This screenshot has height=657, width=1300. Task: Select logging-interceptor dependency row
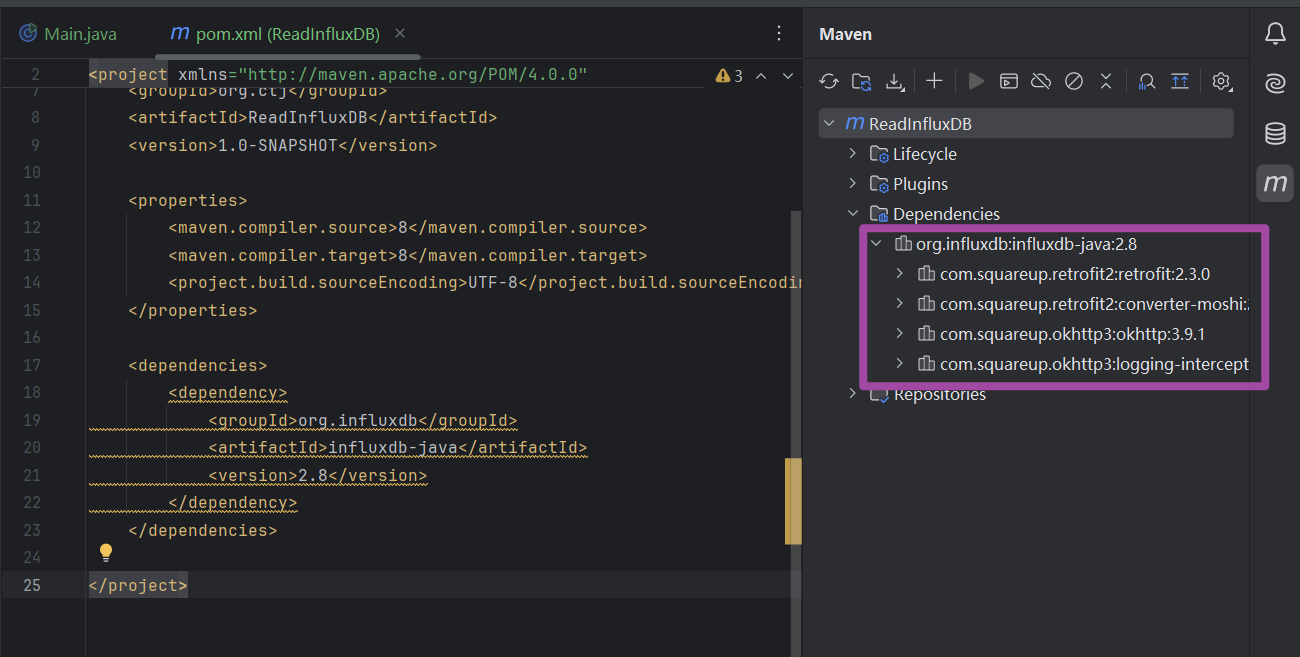click(x=1026, y=364)
